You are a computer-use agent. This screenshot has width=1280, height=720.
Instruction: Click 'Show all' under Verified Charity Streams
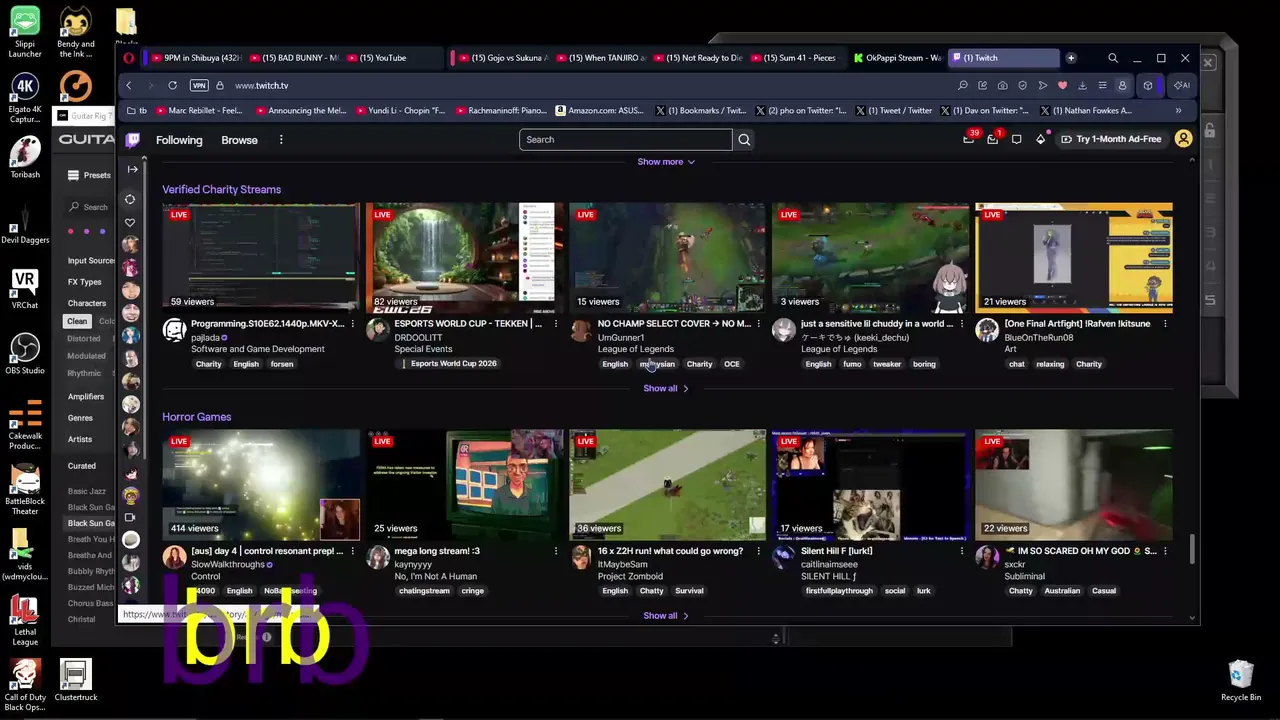pos(666,388)
